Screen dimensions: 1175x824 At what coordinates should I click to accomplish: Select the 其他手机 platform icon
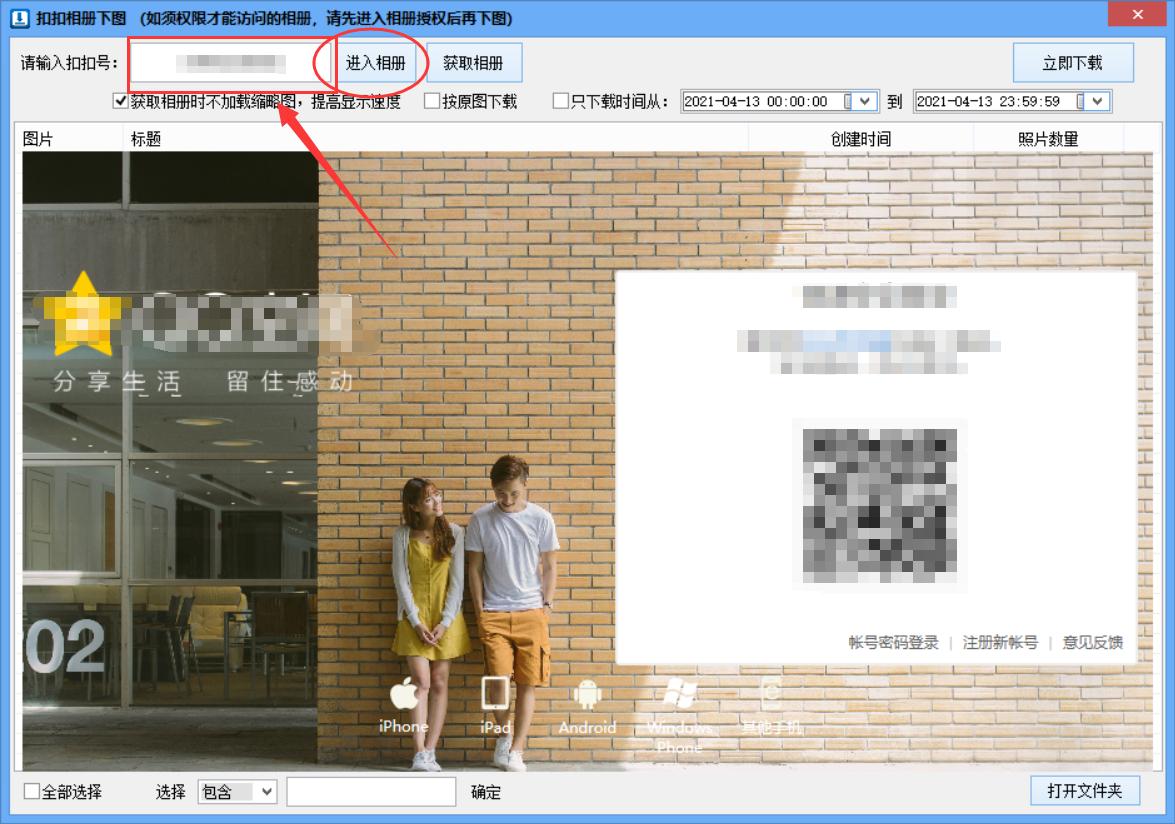pos(770,693)
